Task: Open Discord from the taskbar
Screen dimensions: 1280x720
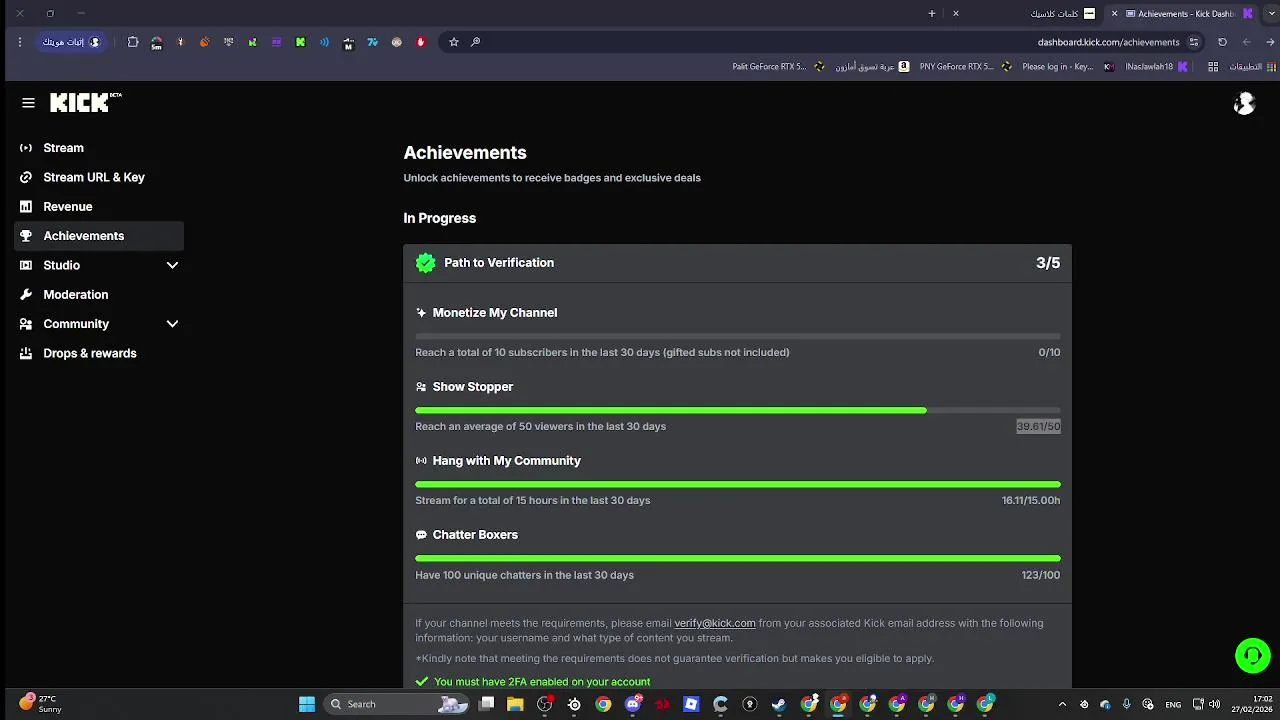Action: click(x=634, y=704)
